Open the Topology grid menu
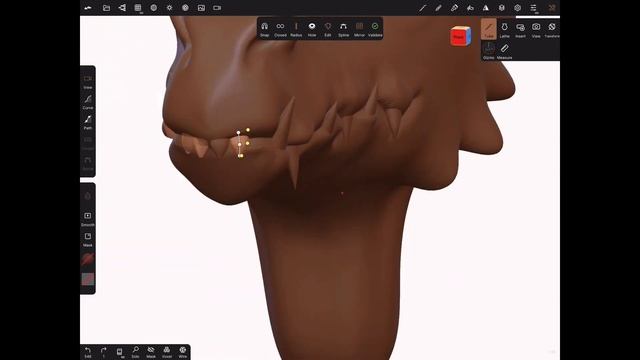The width and height of the screenshot is (640, 360). pos(138,8)
